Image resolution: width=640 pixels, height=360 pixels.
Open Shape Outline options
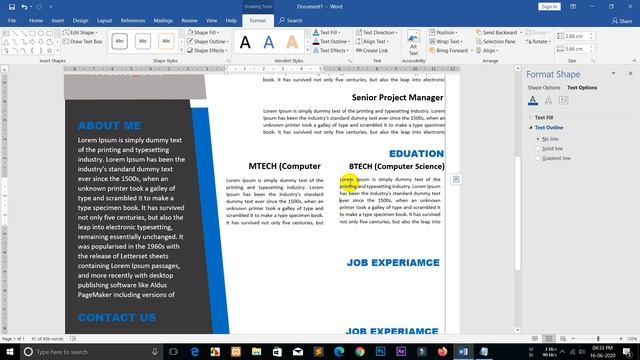[208, 42]
